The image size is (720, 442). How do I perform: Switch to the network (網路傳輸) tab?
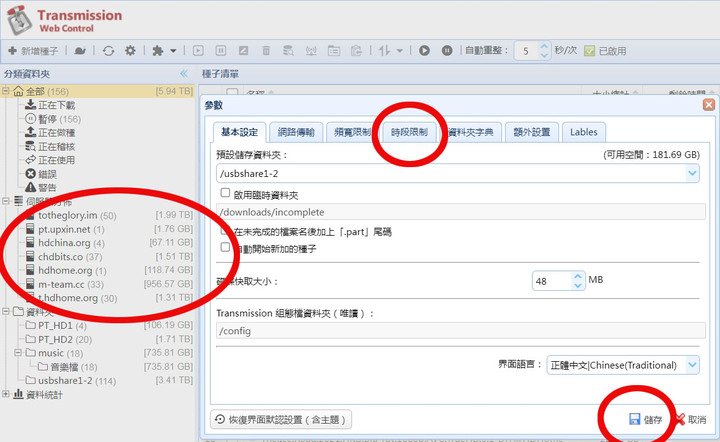[296, 132]
